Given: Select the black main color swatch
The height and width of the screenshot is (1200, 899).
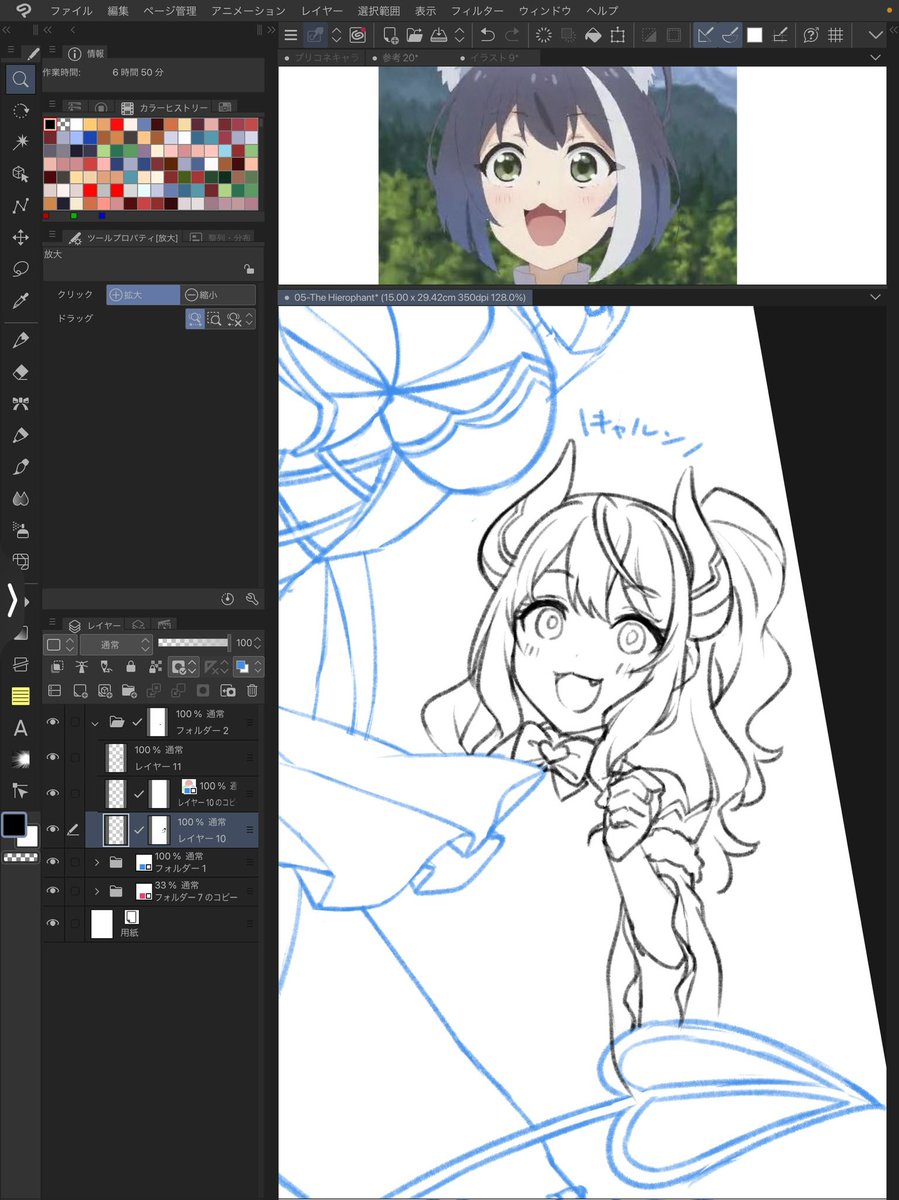Looking at the screenshot, I should (x=14, y=825).
